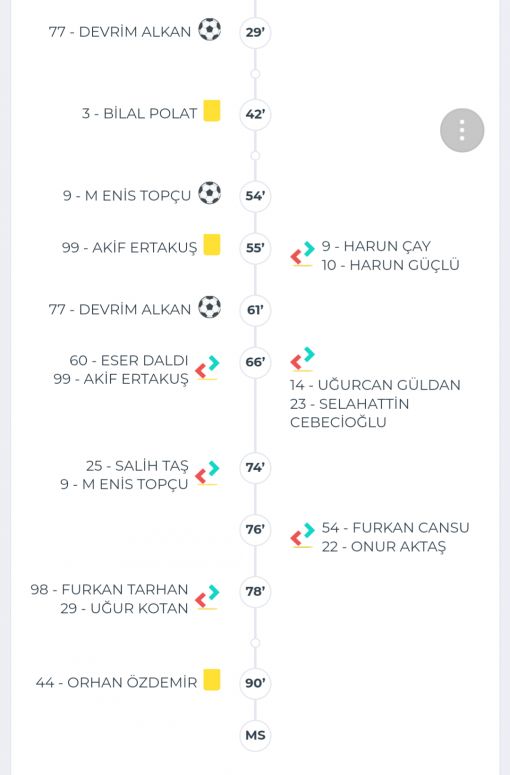The image size is (510, 775).
Task: Select the 54' minute marker
Action: pyautogui.click(x=255, y=196)
